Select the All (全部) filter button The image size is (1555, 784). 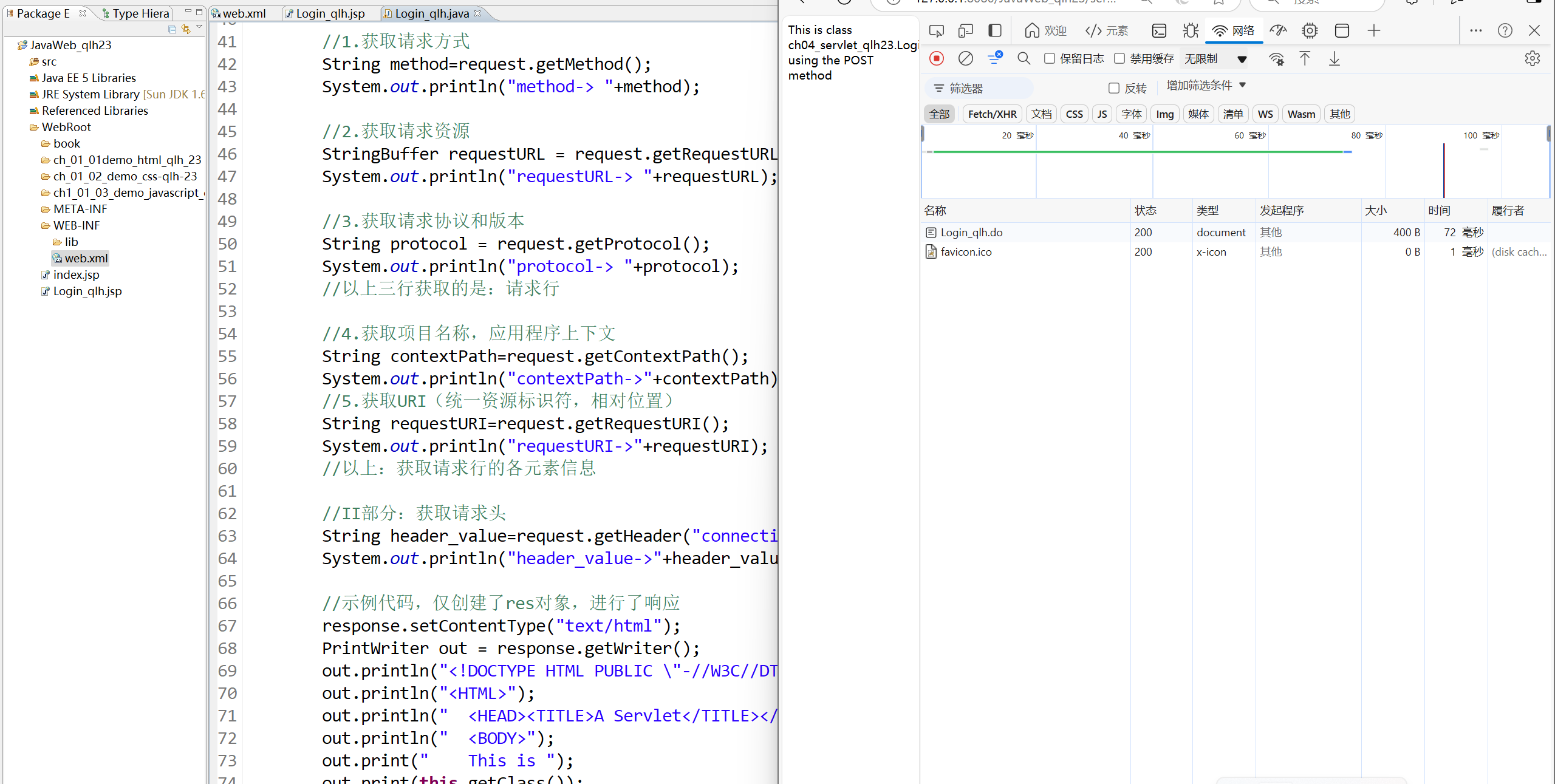[x=939, y=114]
